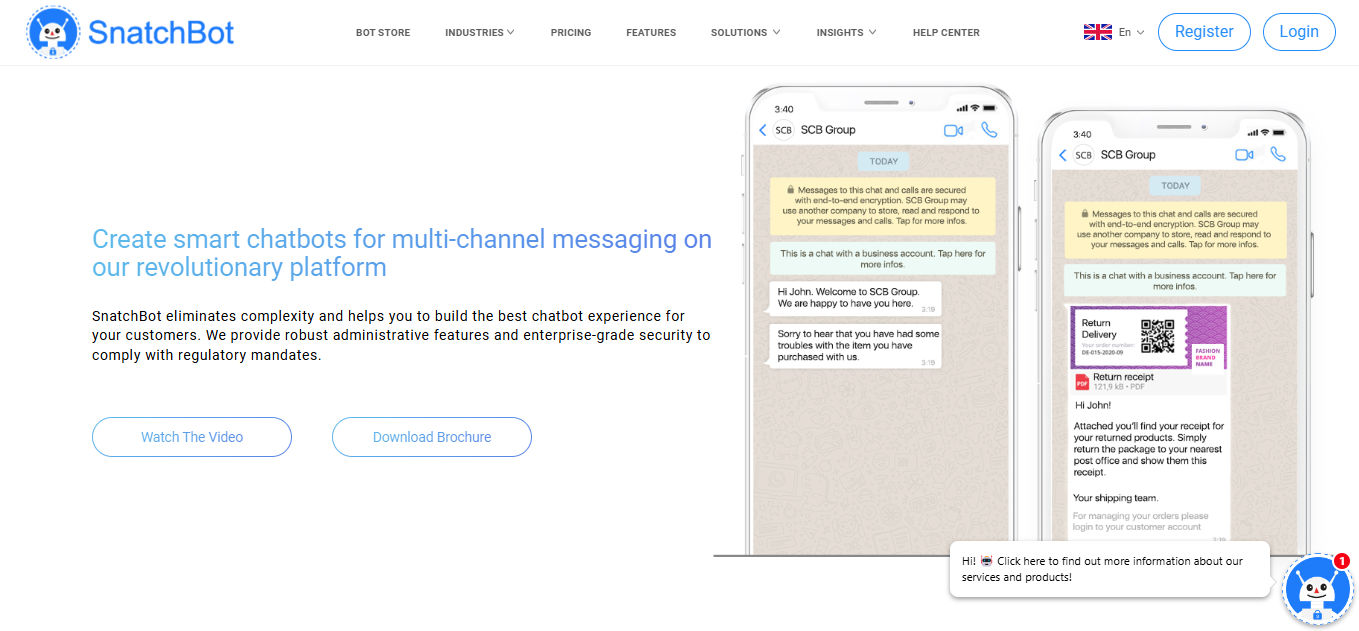Click the QR code in return delivery card
Image resolution: width=1359 pixels, height=631 pixels.
click(x=1157, y=336)
